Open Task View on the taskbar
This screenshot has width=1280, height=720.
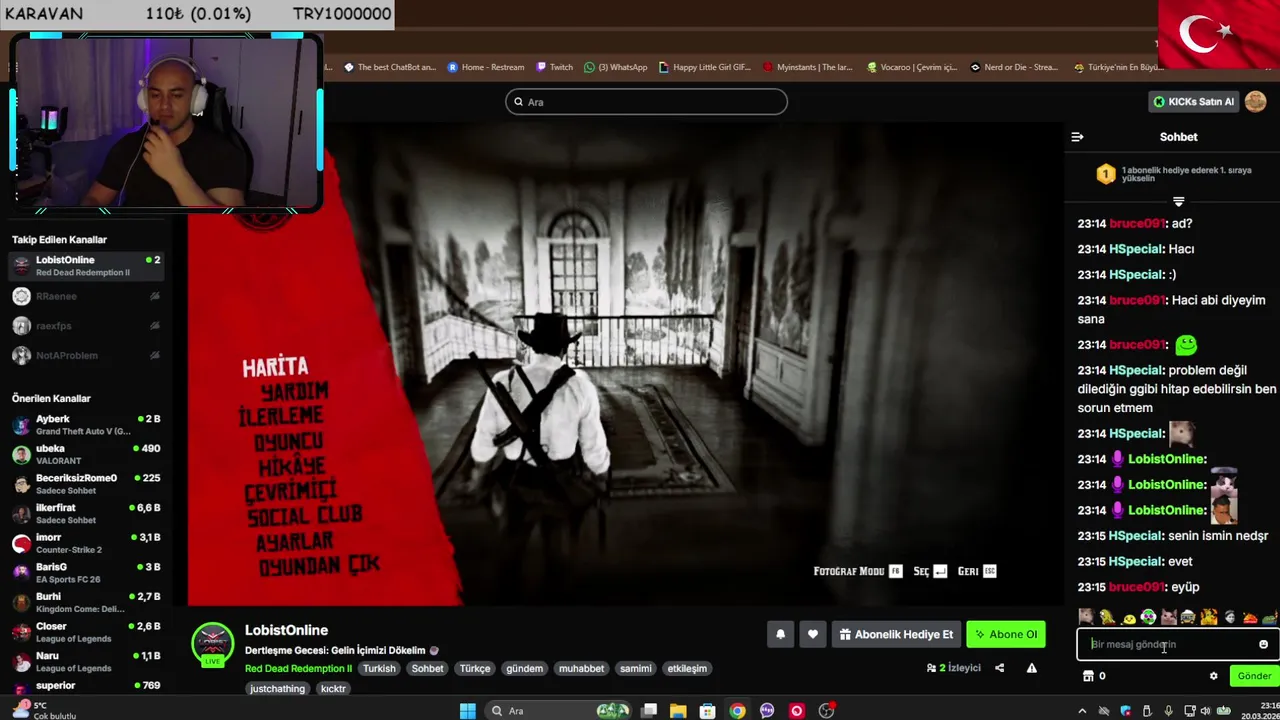tap(649, 711)
